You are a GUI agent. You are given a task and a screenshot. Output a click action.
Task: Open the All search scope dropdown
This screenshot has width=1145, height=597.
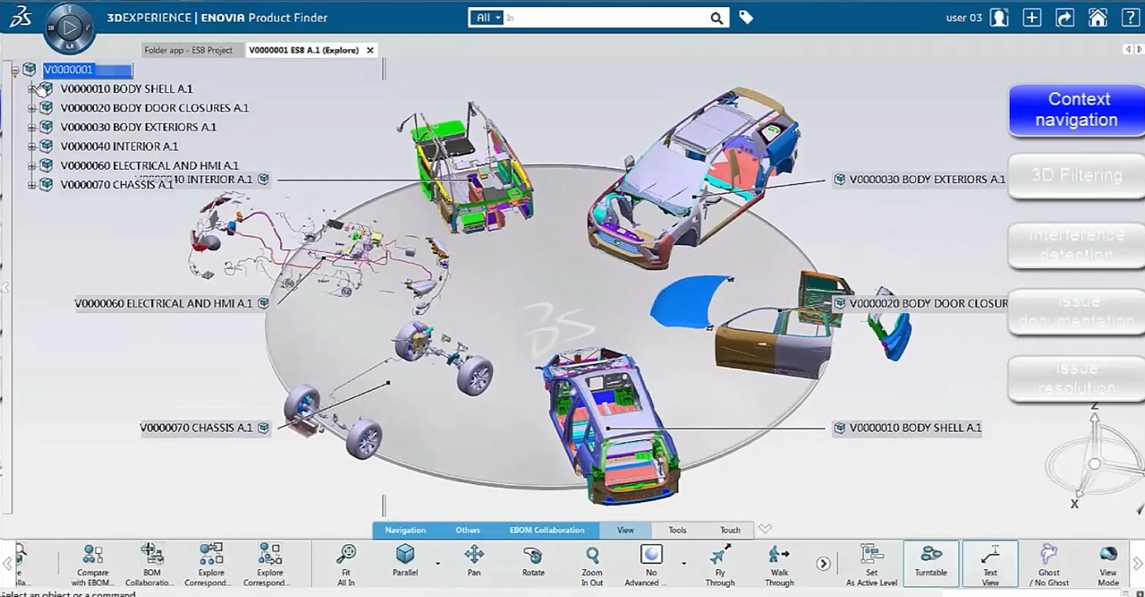[487, 18]
